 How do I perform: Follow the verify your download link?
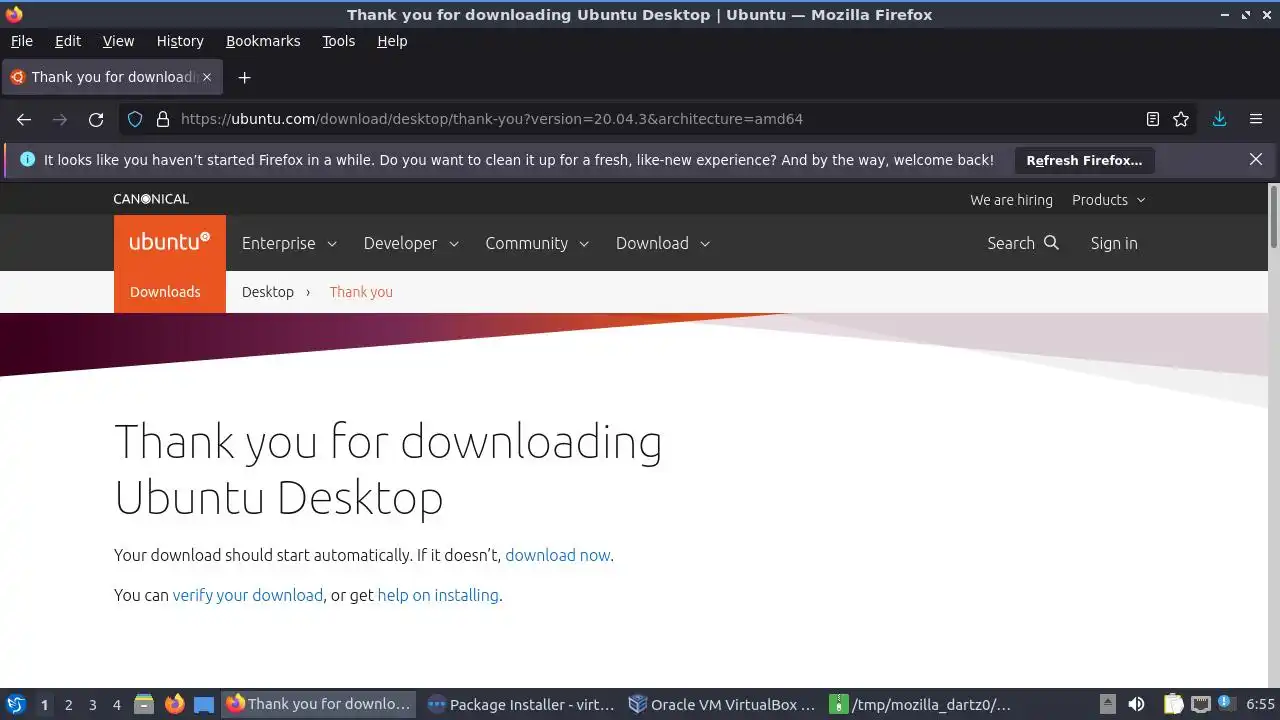point(248,595)
